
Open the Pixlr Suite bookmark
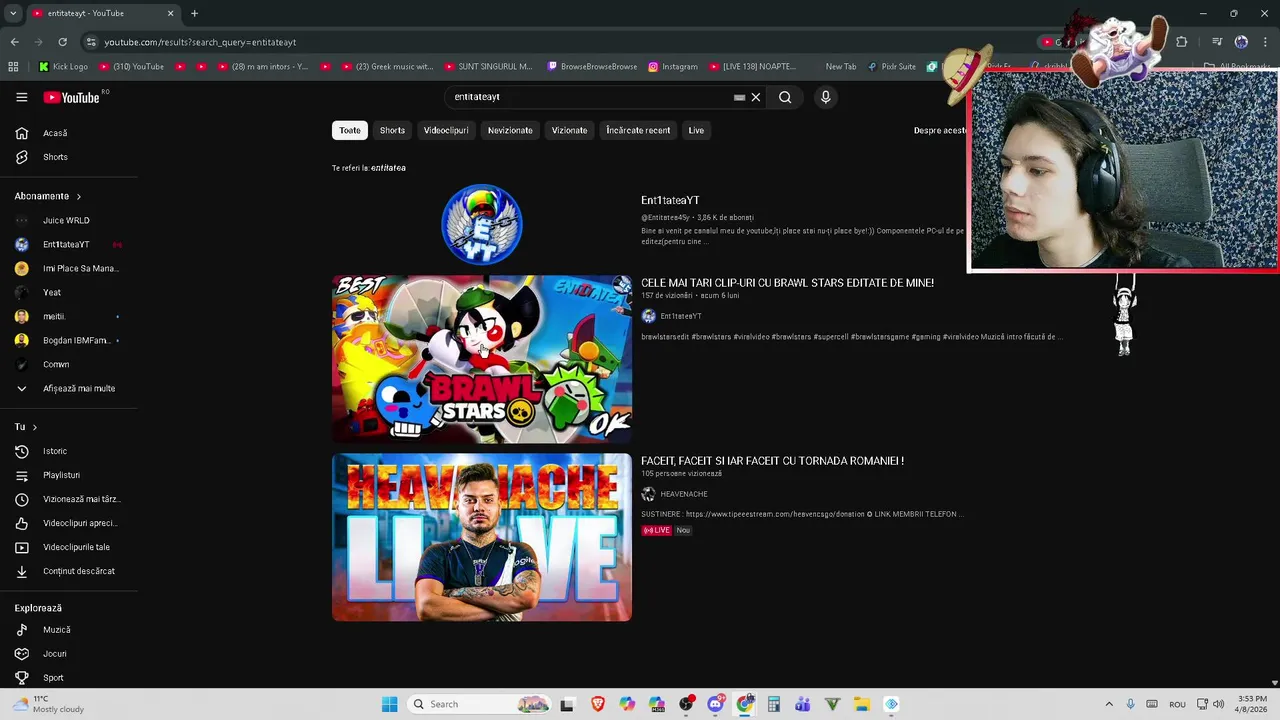[891, 66]
